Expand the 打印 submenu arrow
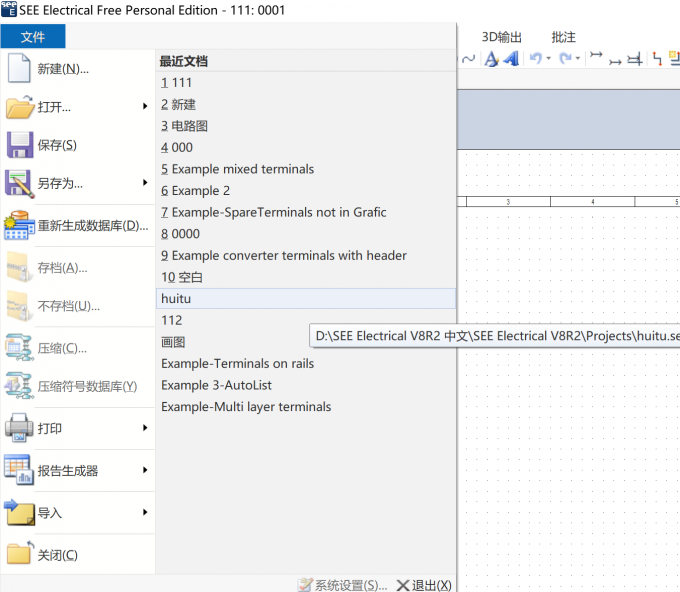The image size is (680, 592). [145, 428]
